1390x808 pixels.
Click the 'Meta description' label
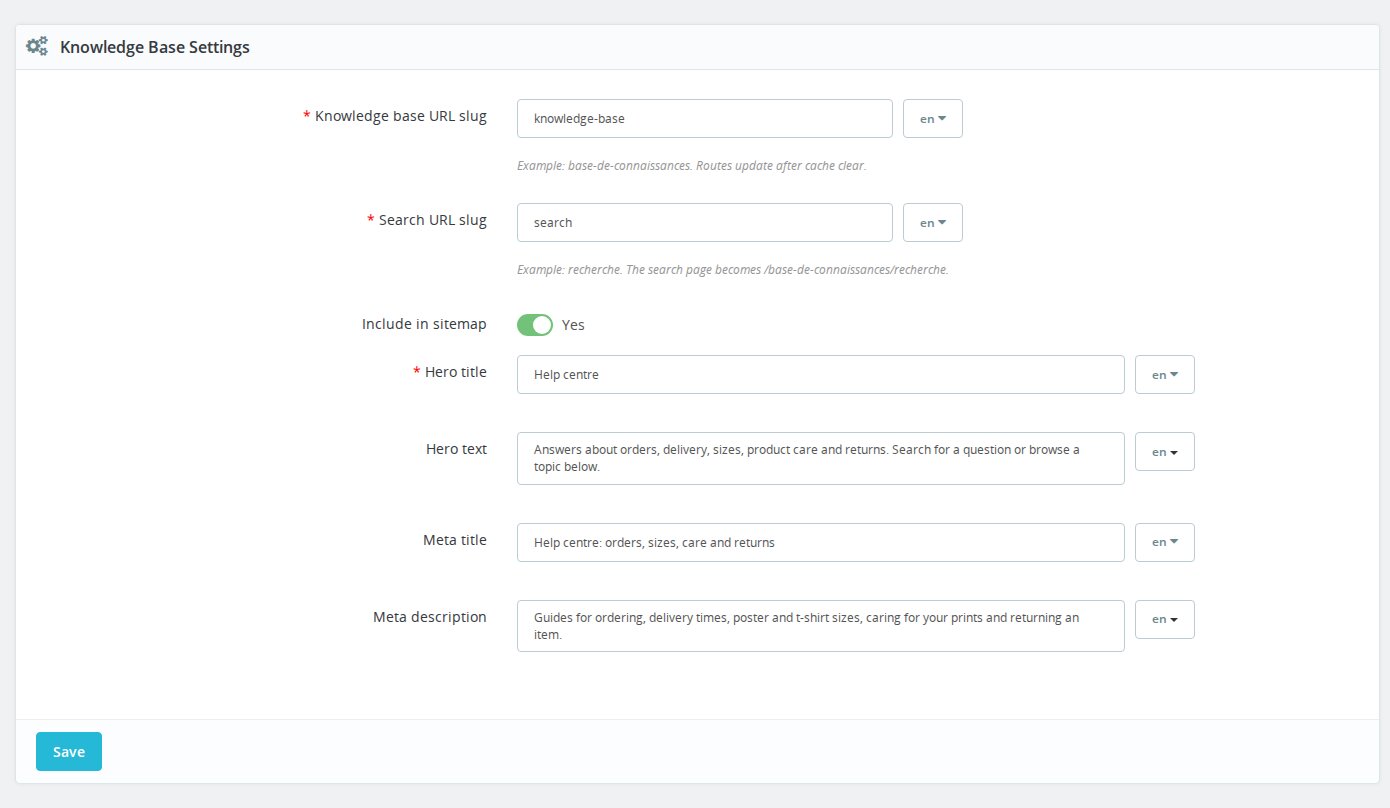tap(430, 617)
